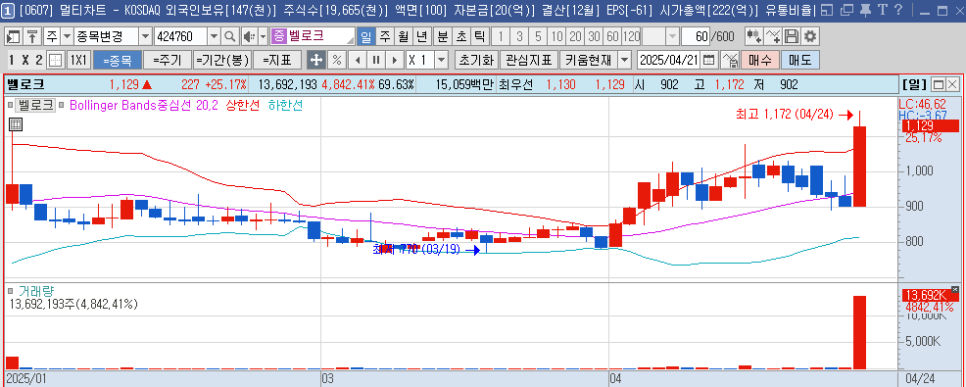966x387 pixels.
Task: Toggle the percent scale button
Action: pos(336,60)
